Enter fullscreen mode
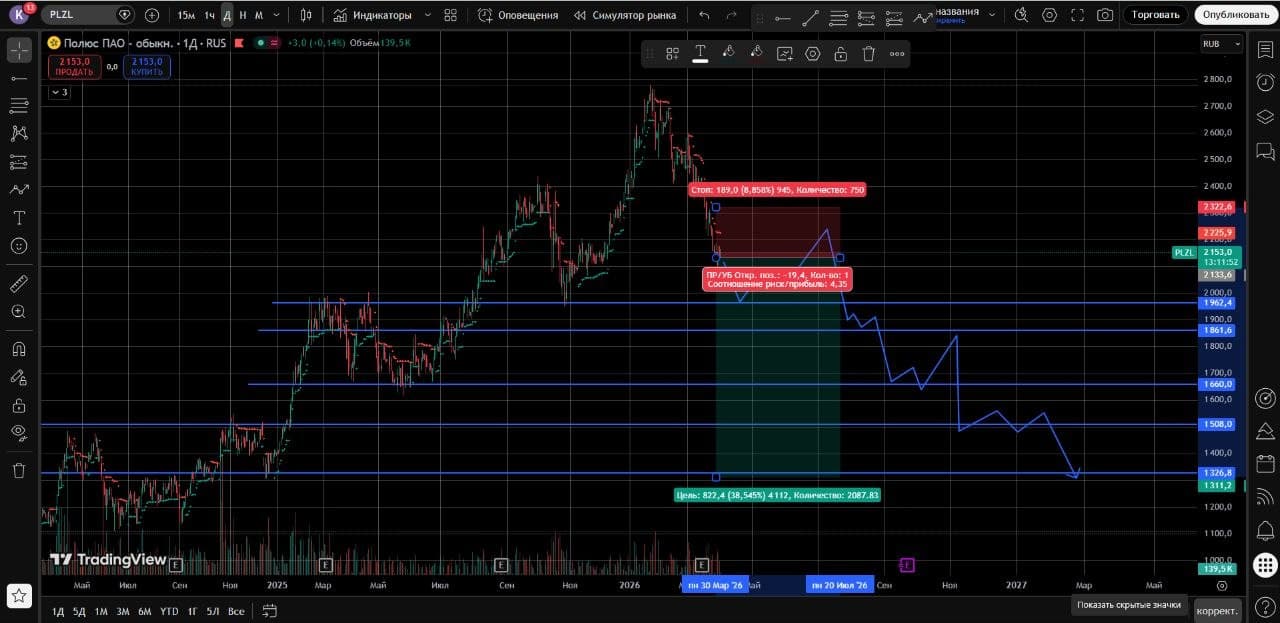The image size is (1280, 623). (1077, 15)
